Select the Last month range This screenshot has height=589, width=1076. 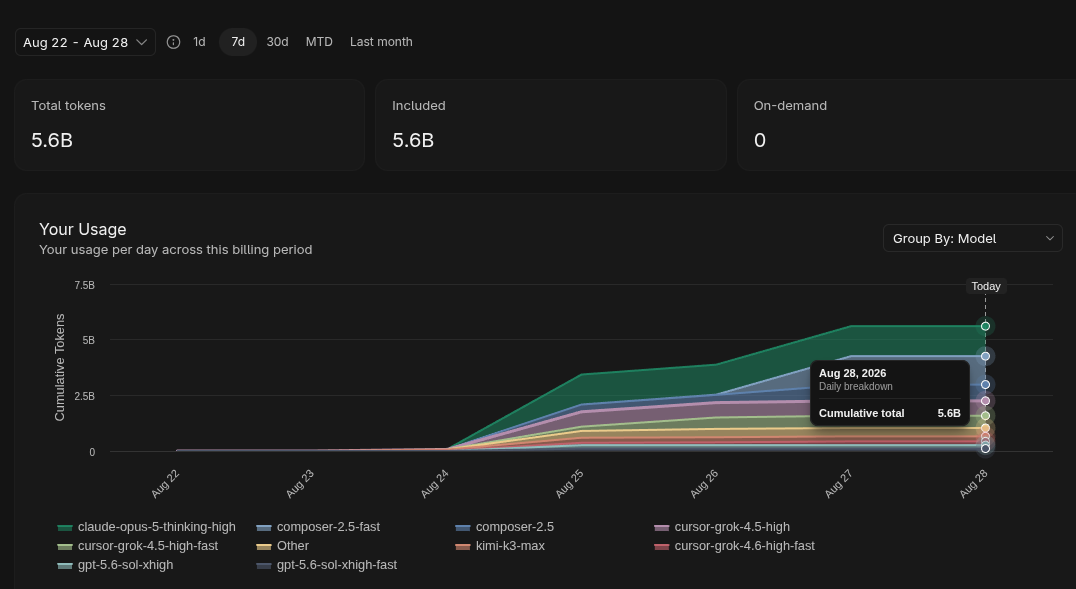click(x=381, y=42)
